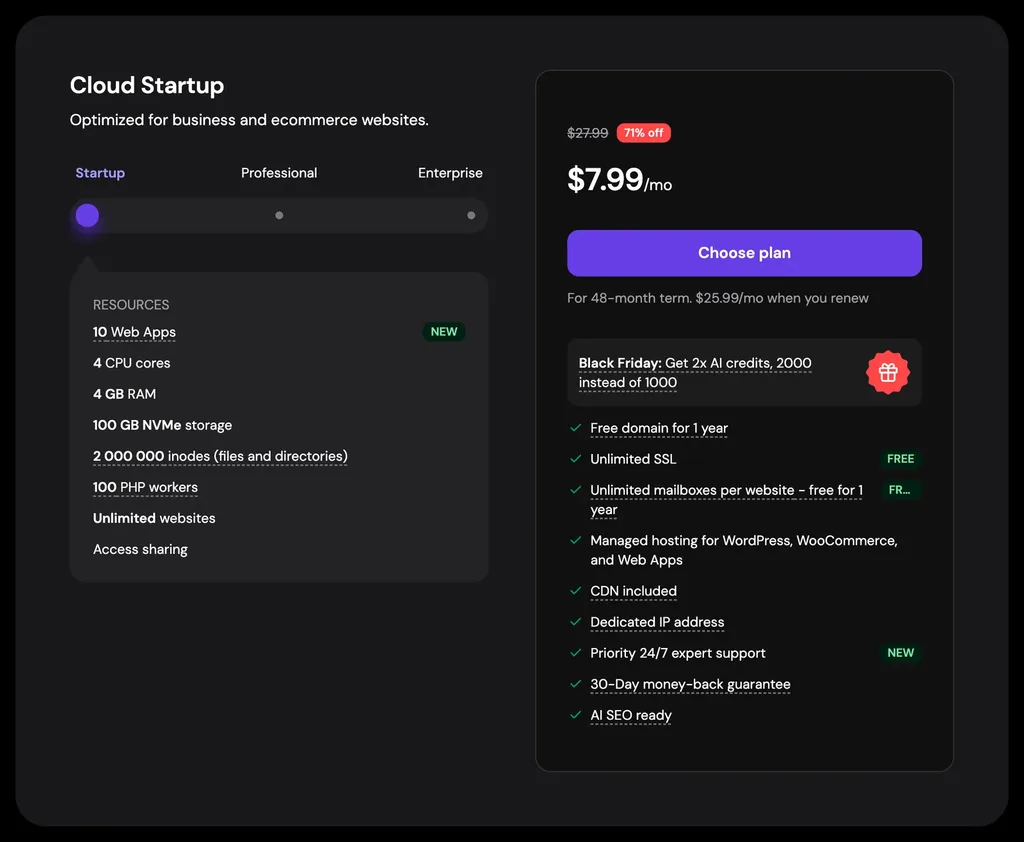Move slider to the Enterprise dot
This screenshot has width=1024, height=842.
click(x=471, y=216)
